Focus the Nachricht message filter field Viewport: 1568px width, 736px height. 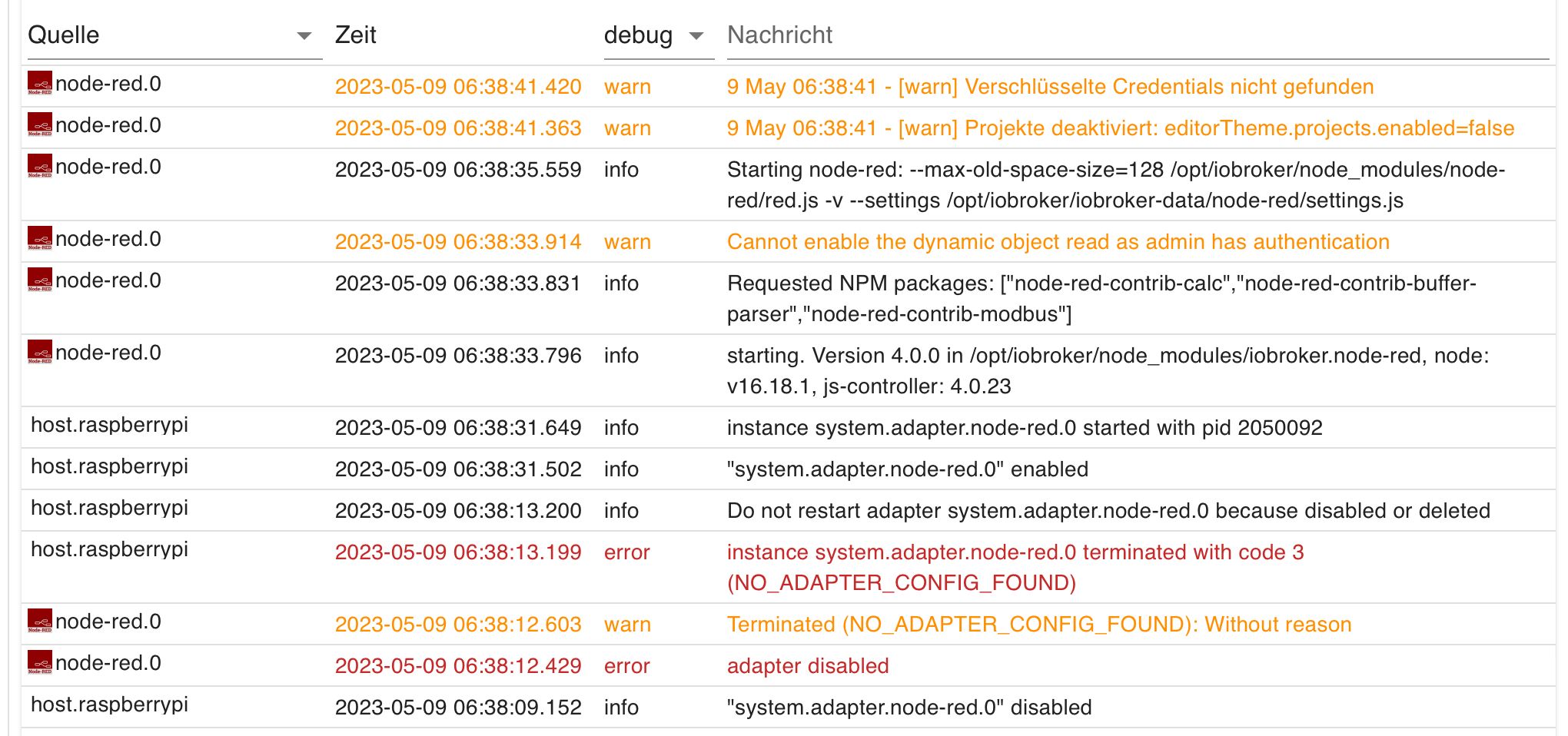click(1136, 35)
